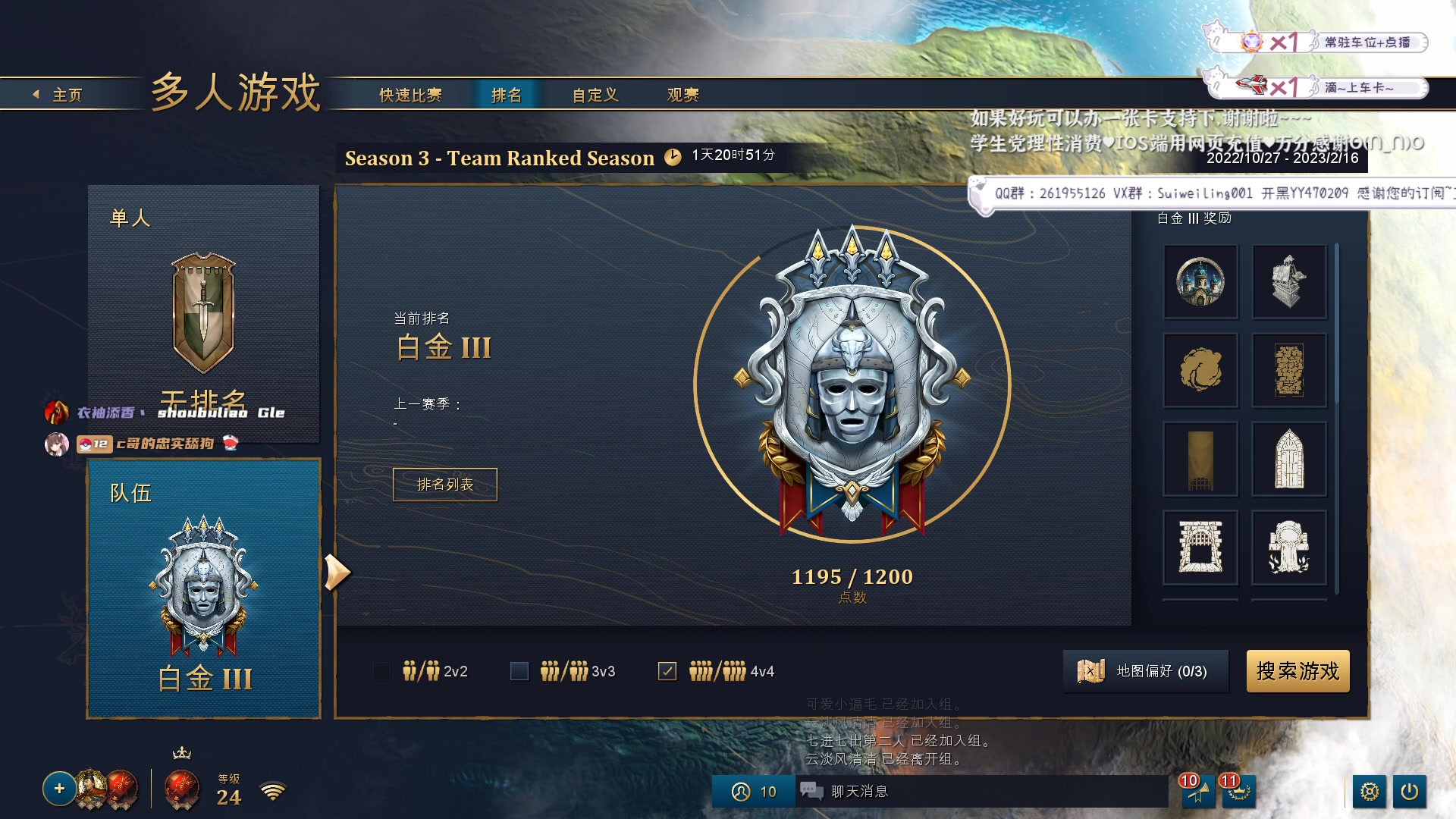Click the power quit icon

click(x=1409, y=792)
